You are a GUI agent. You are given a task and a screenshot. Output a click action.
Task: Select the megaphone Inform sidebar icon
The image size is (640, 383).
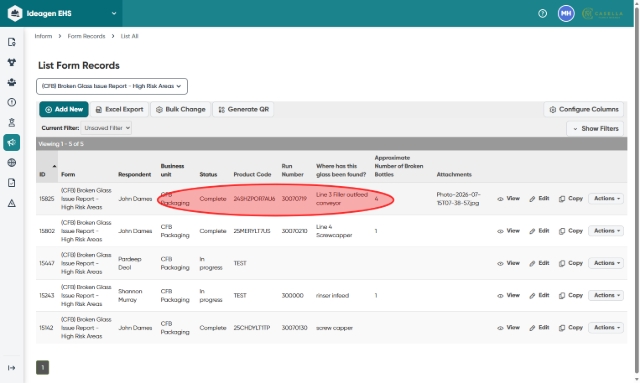click(12, 143)
